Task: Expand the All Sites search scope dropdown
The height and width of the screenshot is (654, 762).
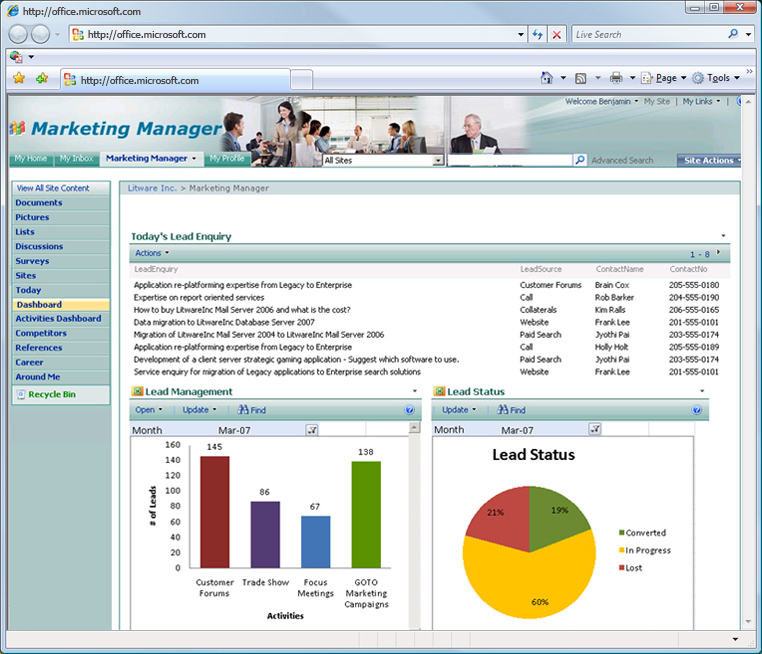Action: [x=438, y=160]
